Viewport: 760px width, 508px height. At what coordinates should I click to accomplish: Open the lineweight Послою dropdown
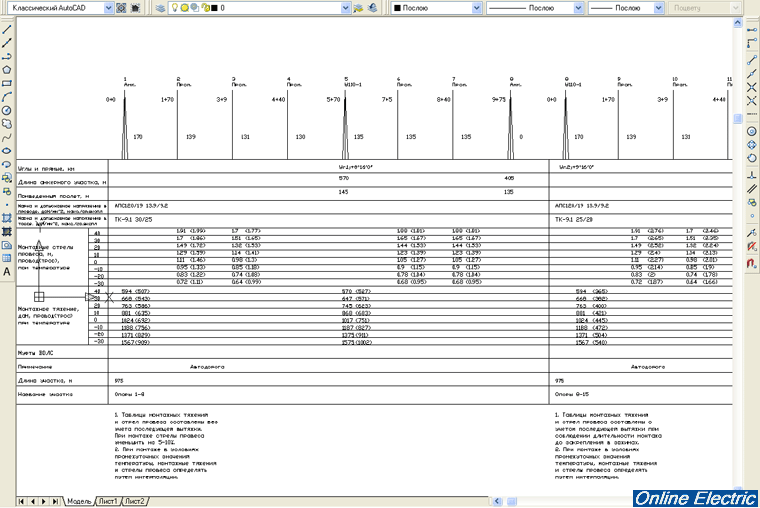[658, 8]
